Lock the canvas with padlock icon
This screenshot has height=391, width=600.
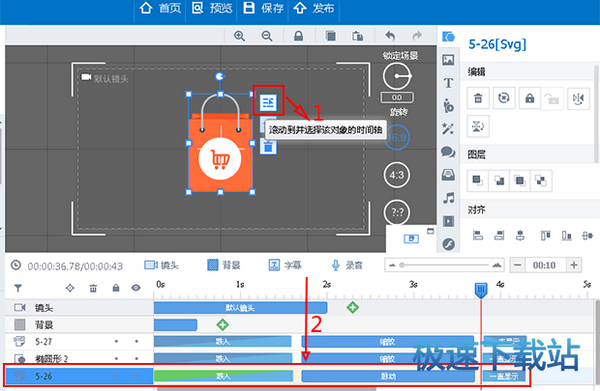pos(298,36)
